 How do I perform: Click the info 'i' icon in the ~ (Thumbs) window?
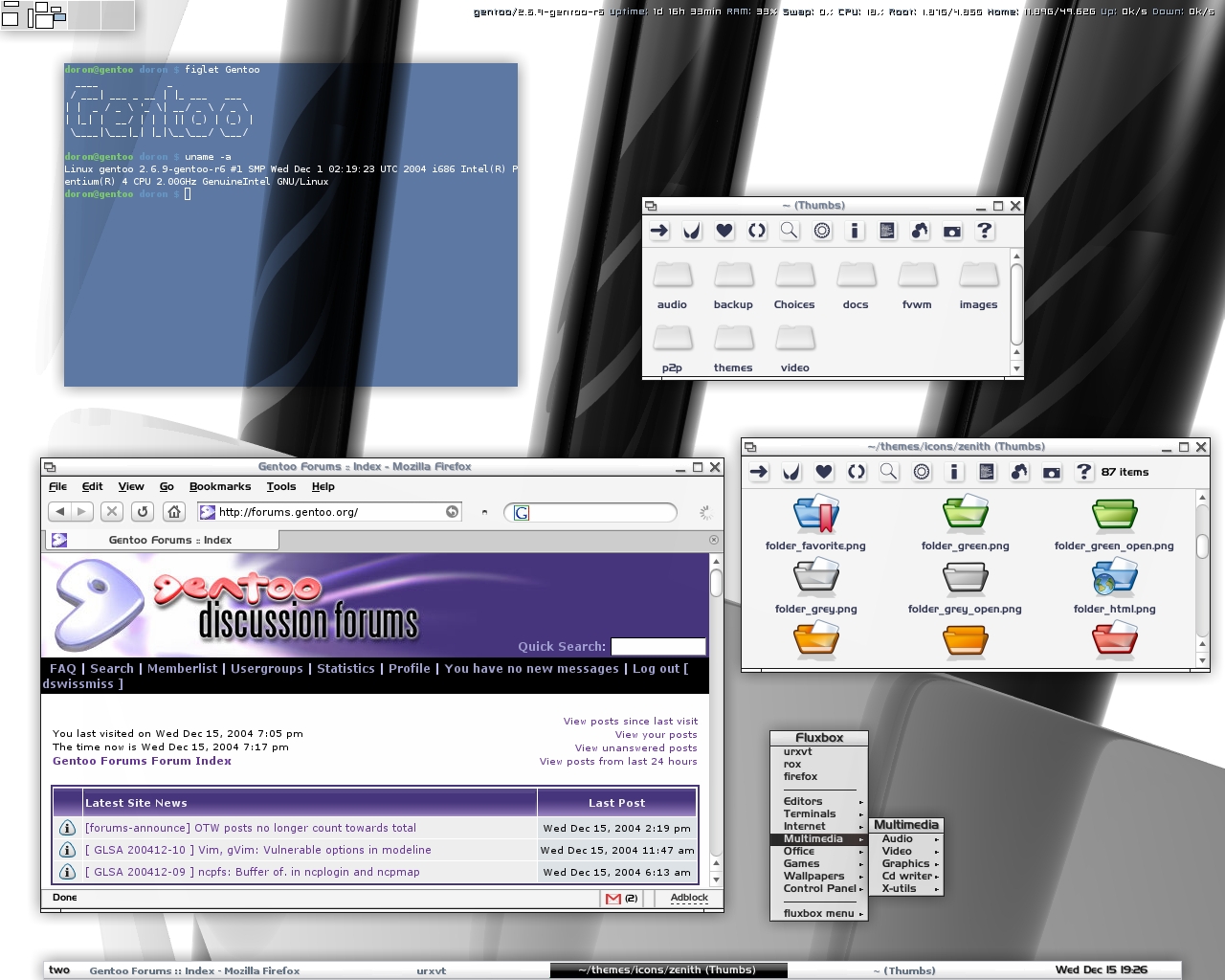[x=855, y=231]
